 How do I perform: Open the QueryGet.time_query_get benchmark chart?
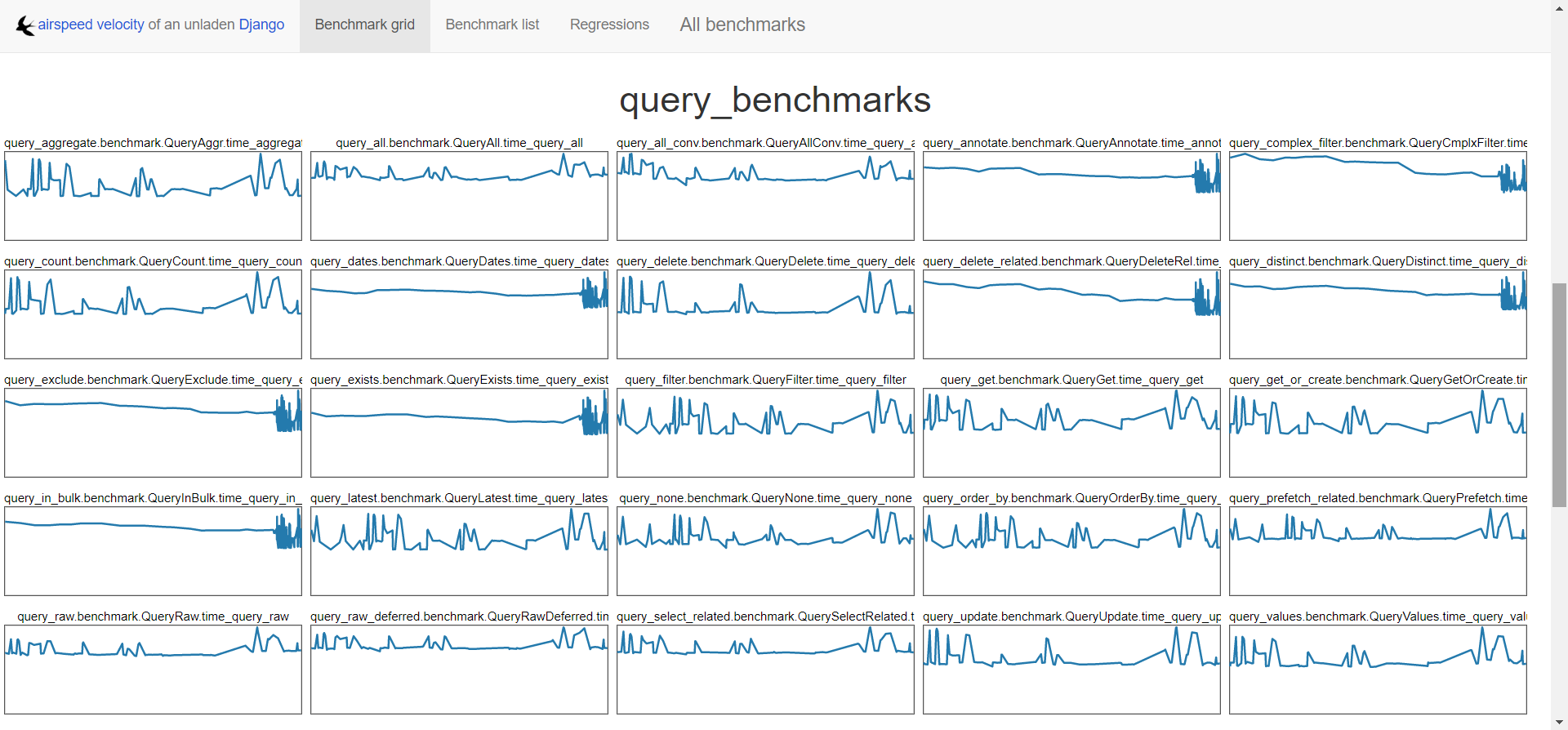pos(1071,433)
